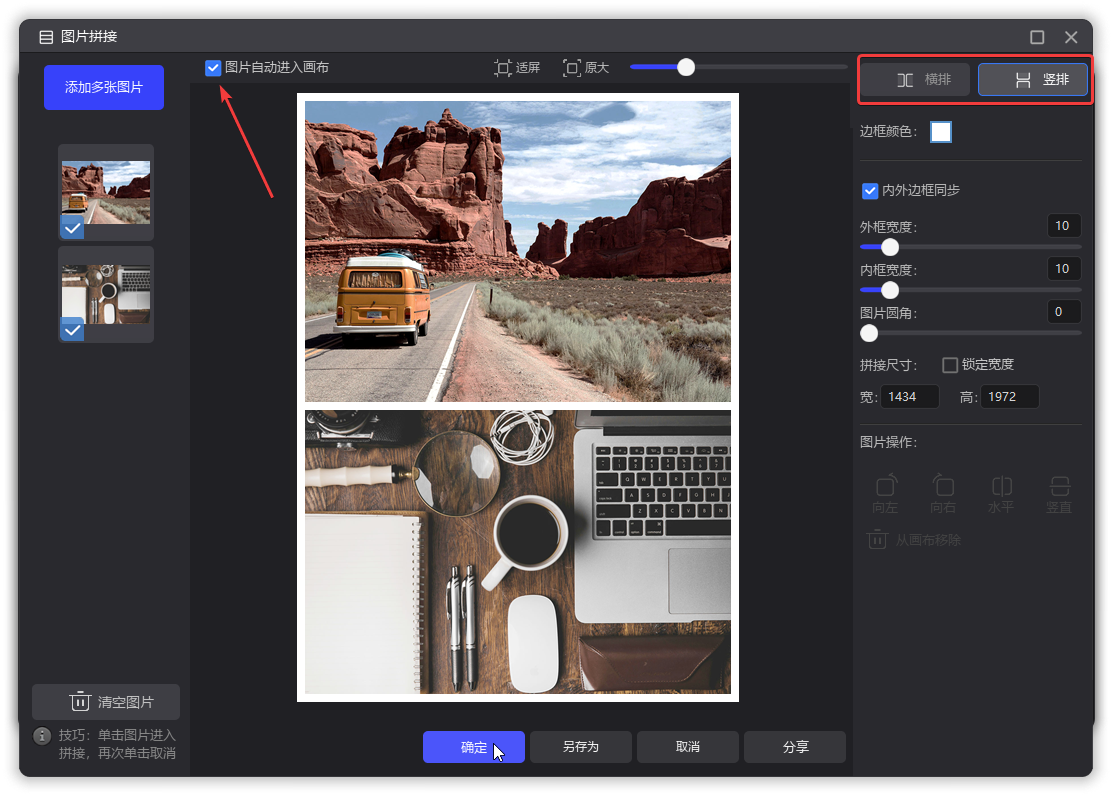Click the 宽 width input field
The height and width of the screenshot is (796, 1112).
point(911,397)
